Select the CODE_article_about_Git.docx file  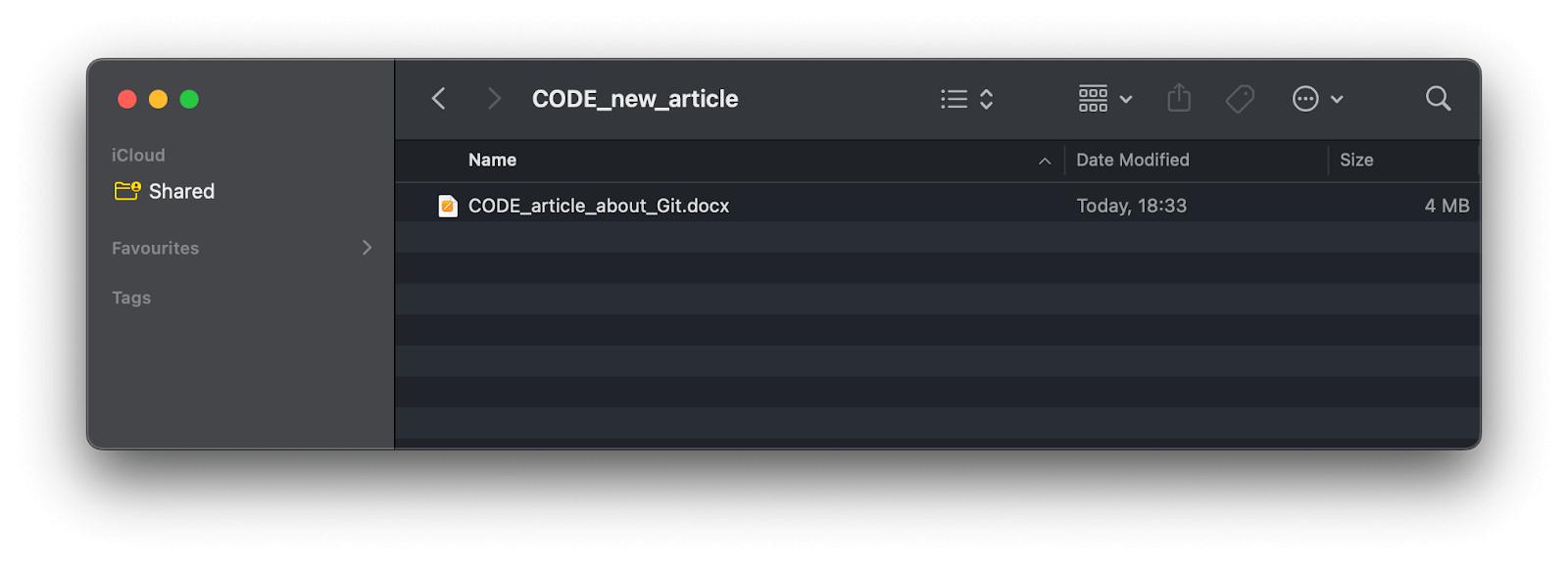point(598,206)
